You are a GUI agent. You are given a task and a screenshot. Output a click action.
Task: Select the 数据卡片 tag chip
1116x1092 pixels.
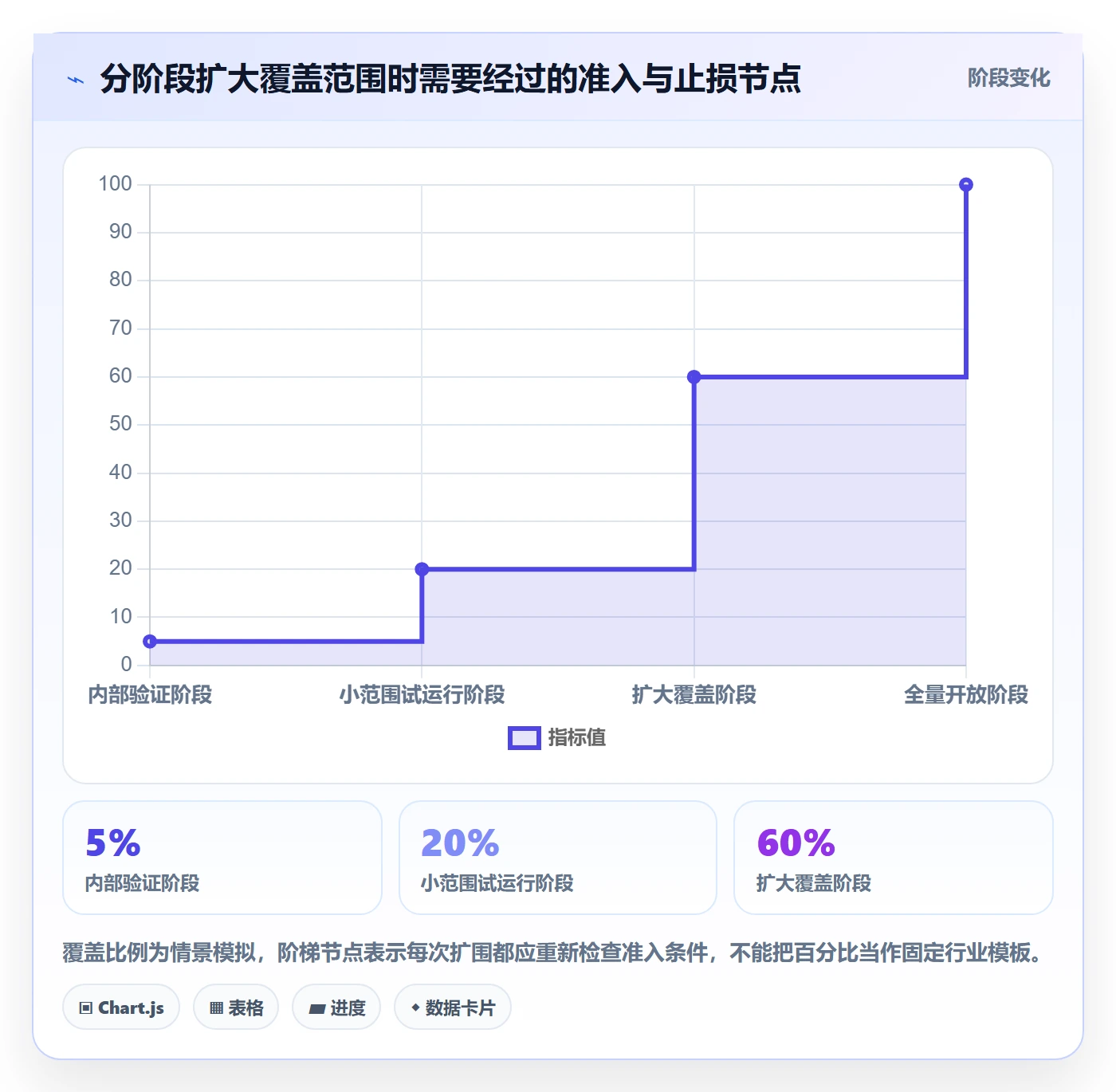click(x=453, y=1008)
